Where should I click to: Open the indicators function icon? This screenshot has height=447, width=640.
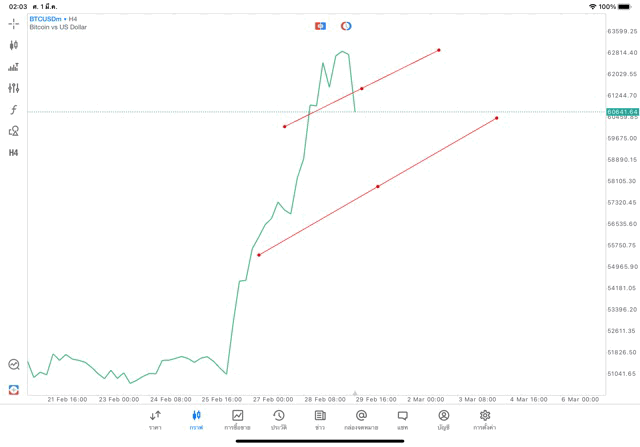pos(13,109)
